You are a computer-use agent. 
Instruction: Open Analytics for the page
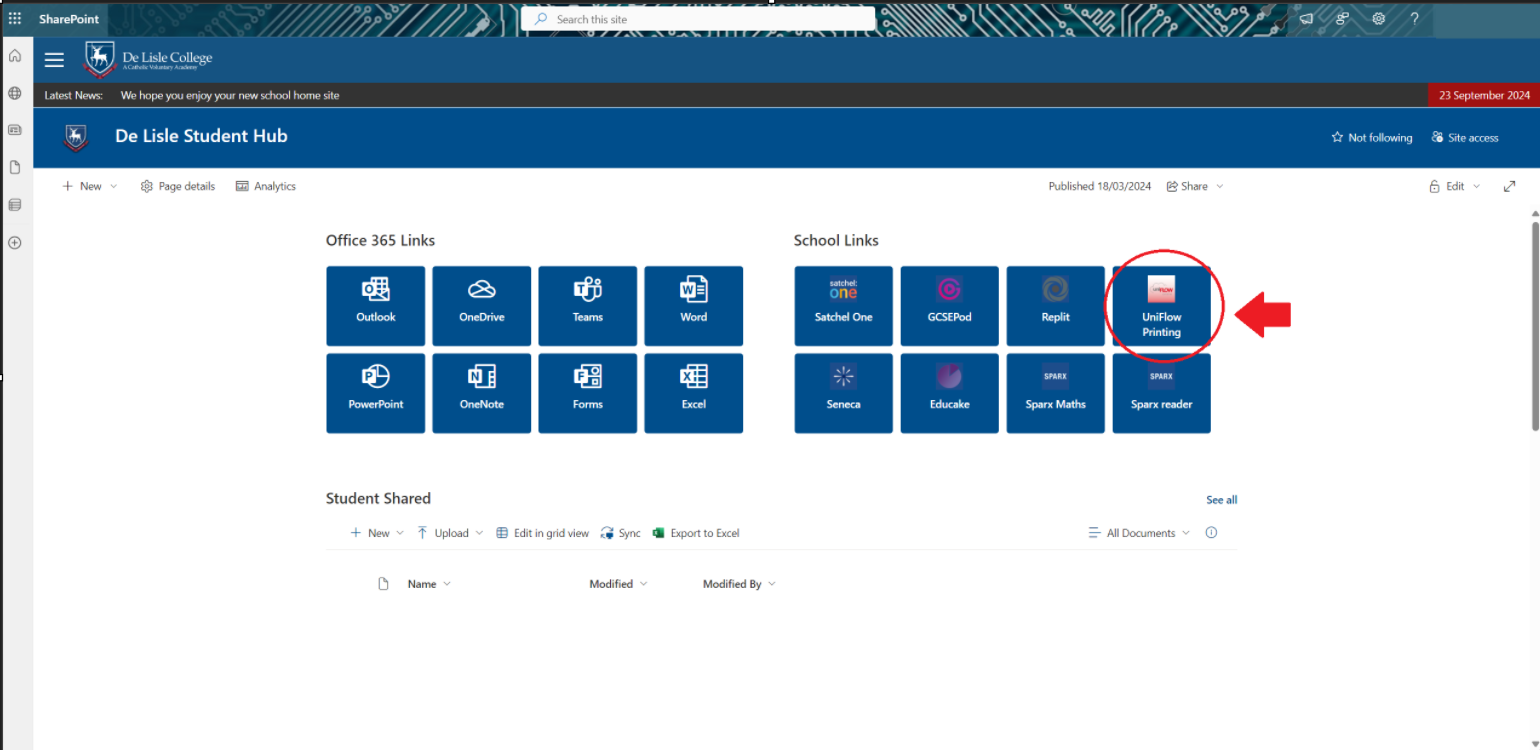click(x=266, y=186)
